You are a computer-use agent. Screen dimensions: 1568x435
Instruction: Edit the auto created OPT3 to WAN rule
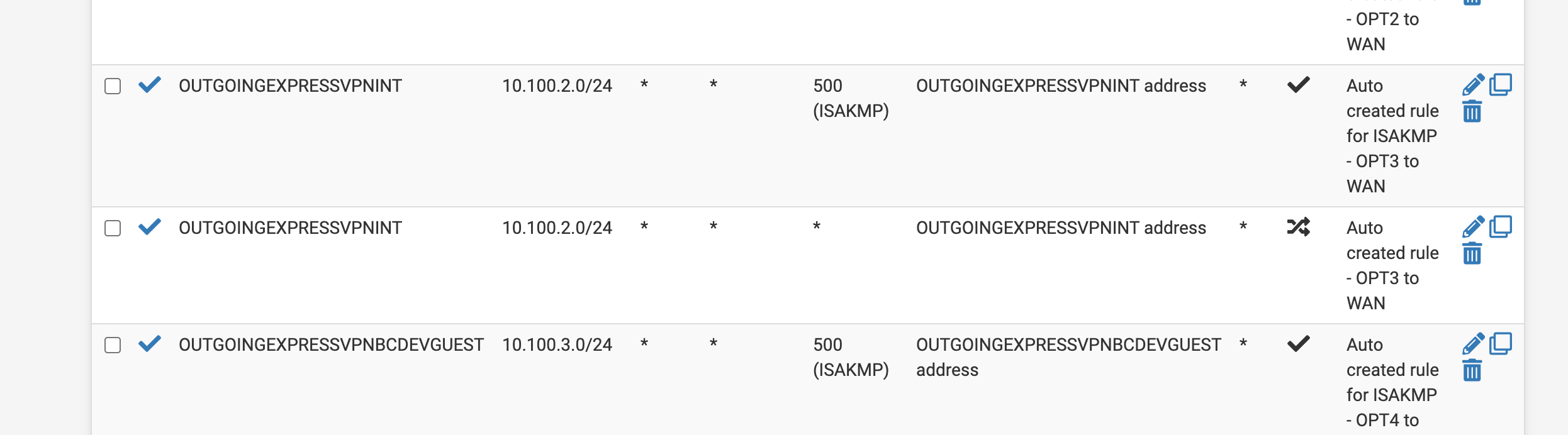click(1474, 227)
